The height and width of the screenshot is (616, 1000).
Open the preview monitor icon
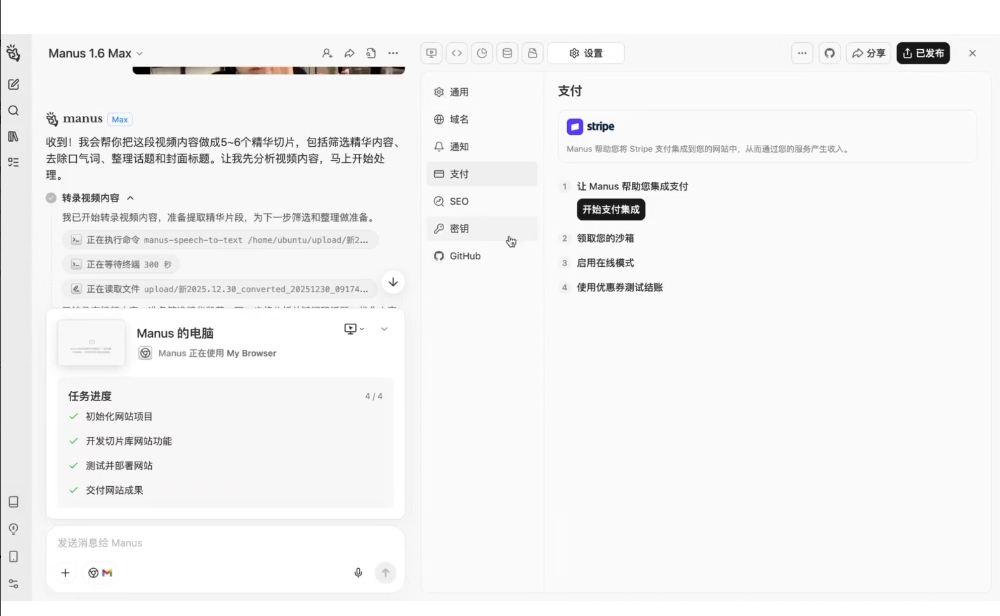tap(431, 52)
